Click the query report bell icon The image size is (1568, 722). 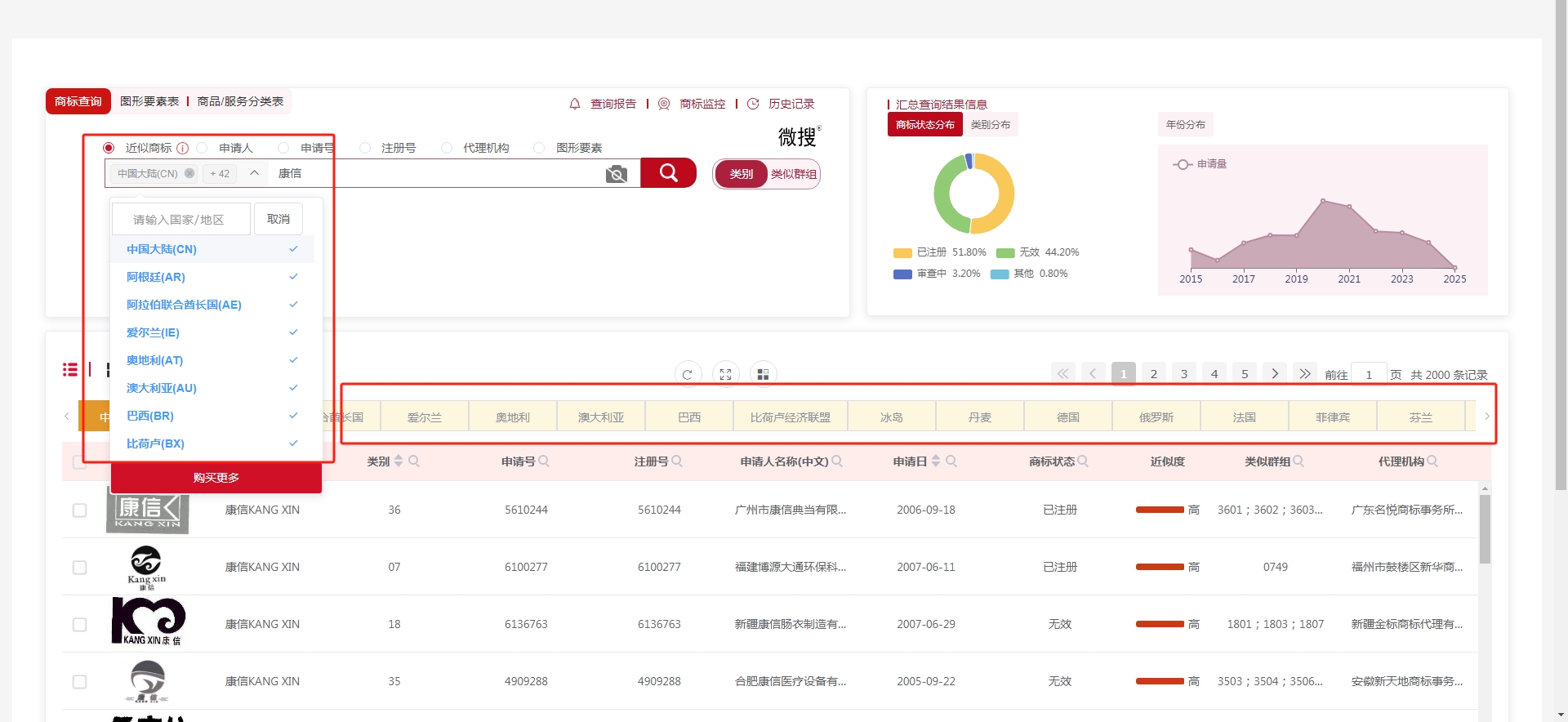coord(575,104)
